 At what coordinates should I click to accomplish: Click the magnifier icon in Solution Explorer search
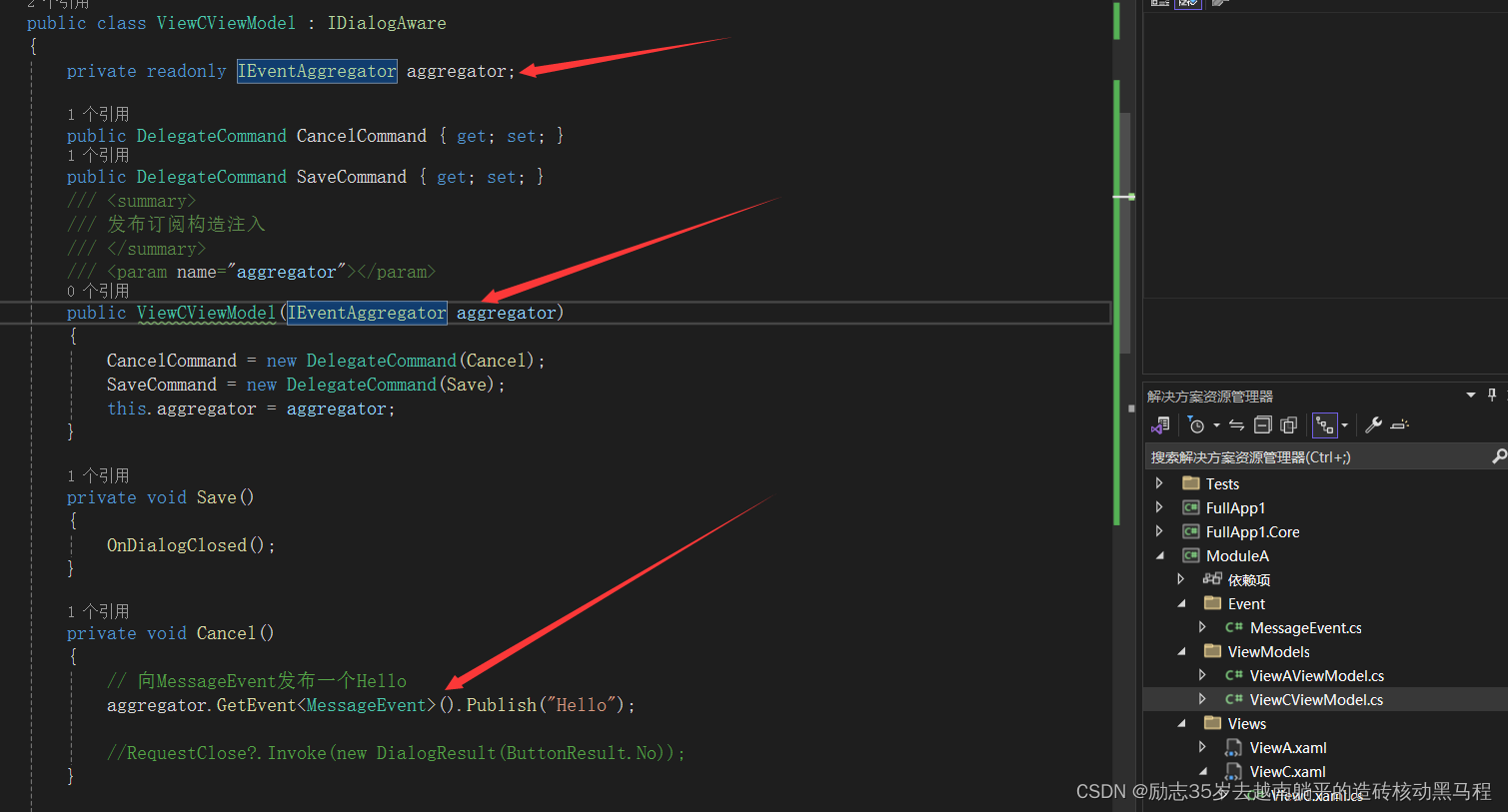pyautogui.click(x=1498, y=456)
